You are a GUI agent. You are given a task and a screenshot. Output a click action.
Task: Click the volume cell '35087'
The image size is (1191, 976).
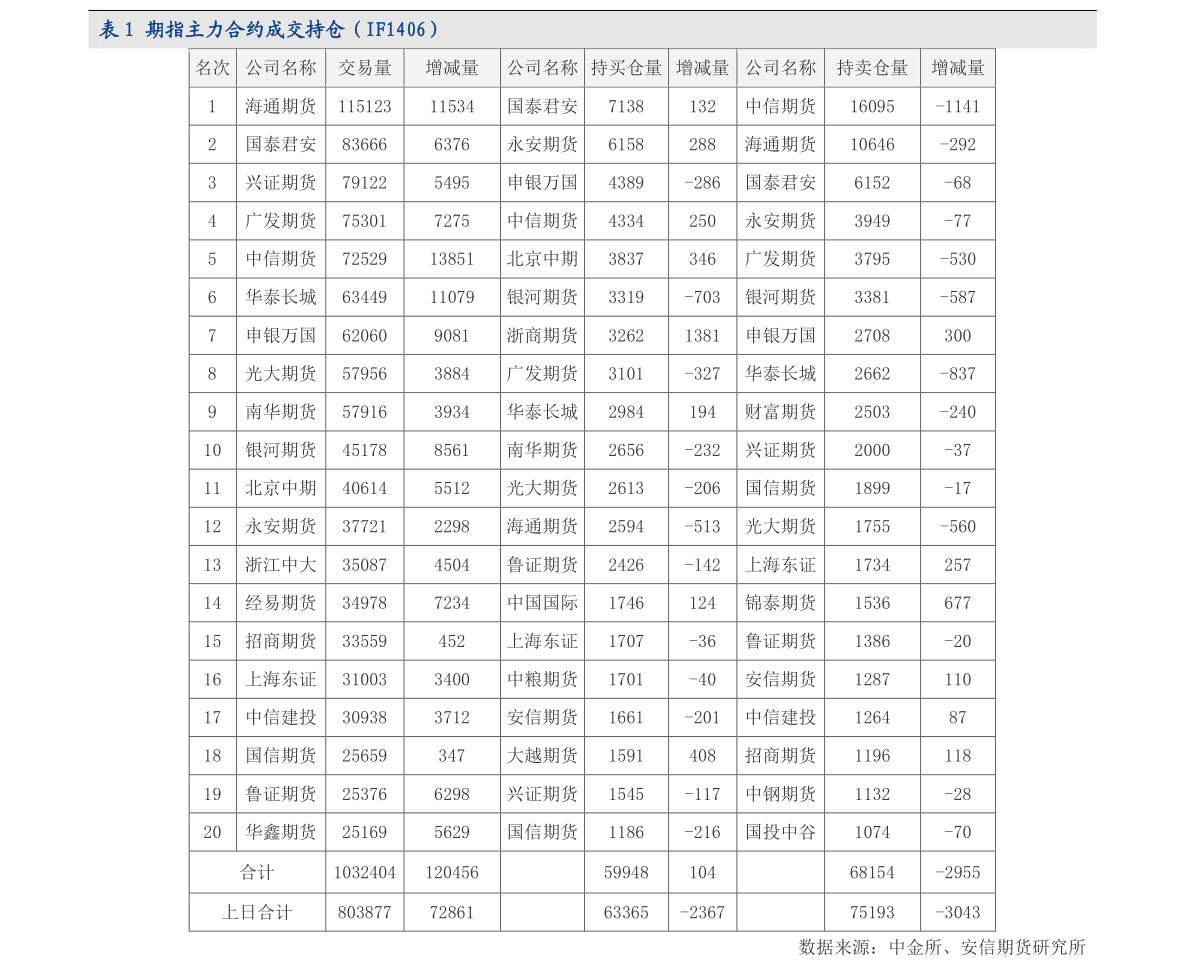[x=365, y=565]
